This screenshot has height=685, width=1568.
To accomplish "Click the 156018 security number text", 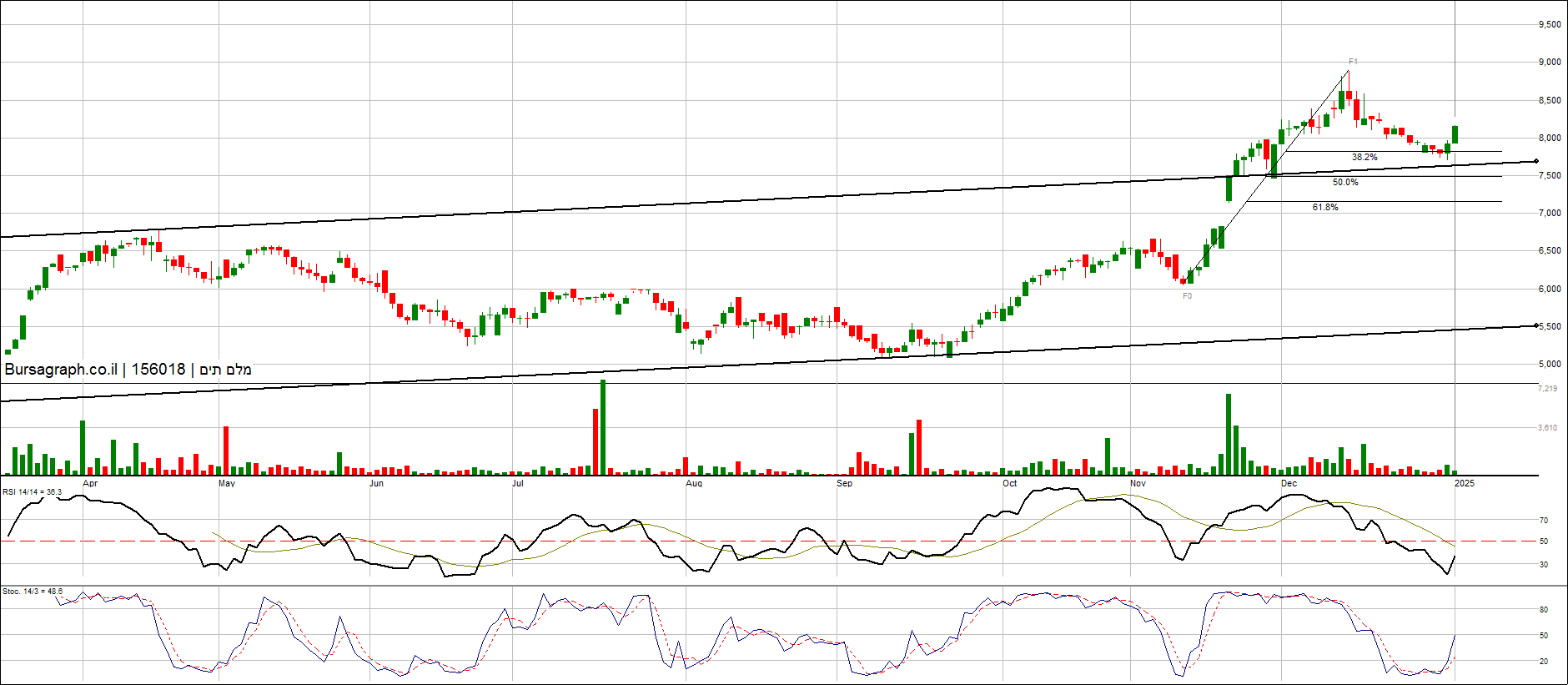I will [158, 370].
